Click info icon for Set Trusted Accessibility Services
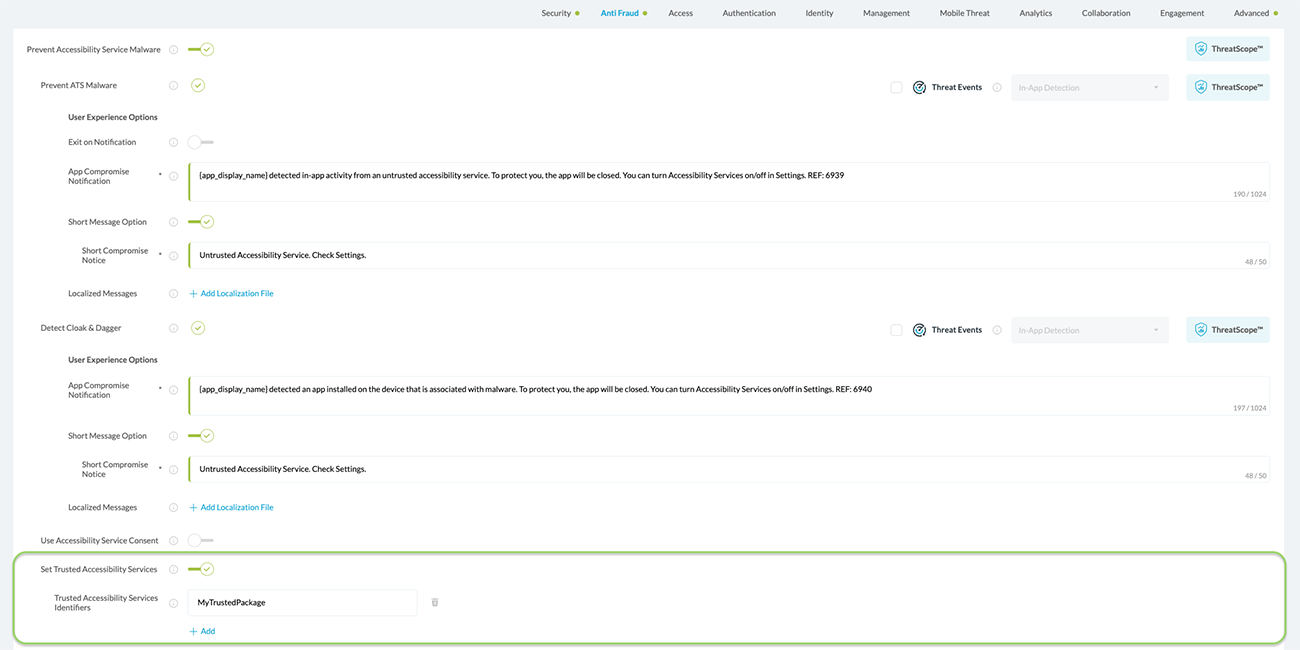The width and height of the screenshot is (1300, 650). tap(174, 569)
